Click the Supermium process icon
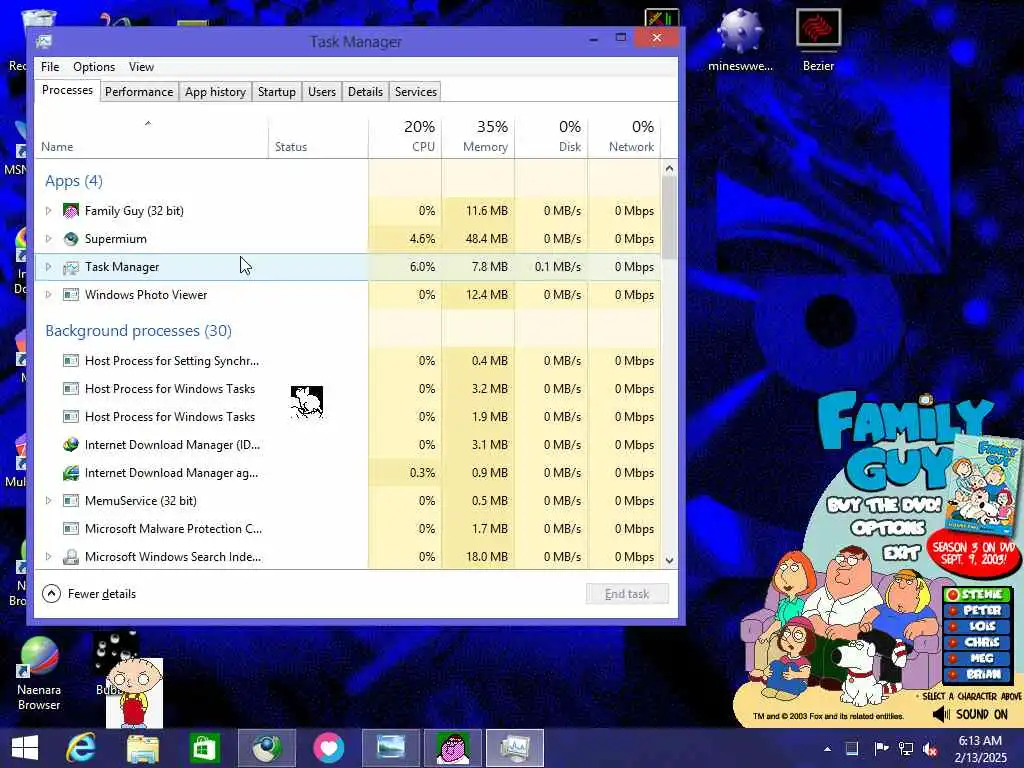The height and width of the screenshot is (768, 1024). 71,238
